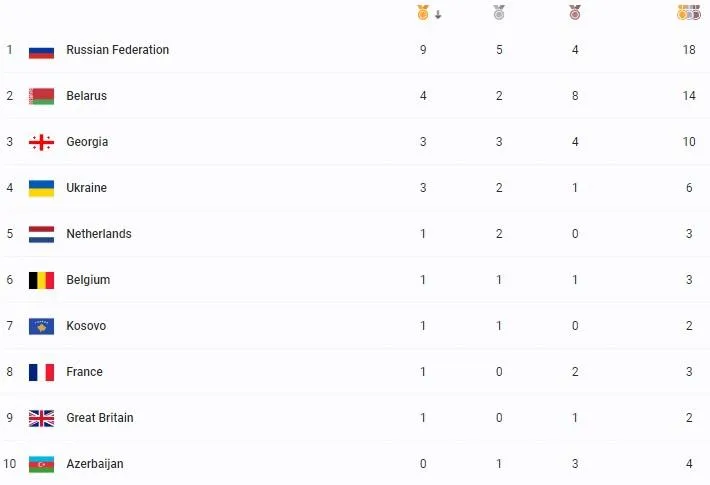This screenshot has width=710, height=485.
Task: Click the Kosovo flag icon
Action: 41,326
